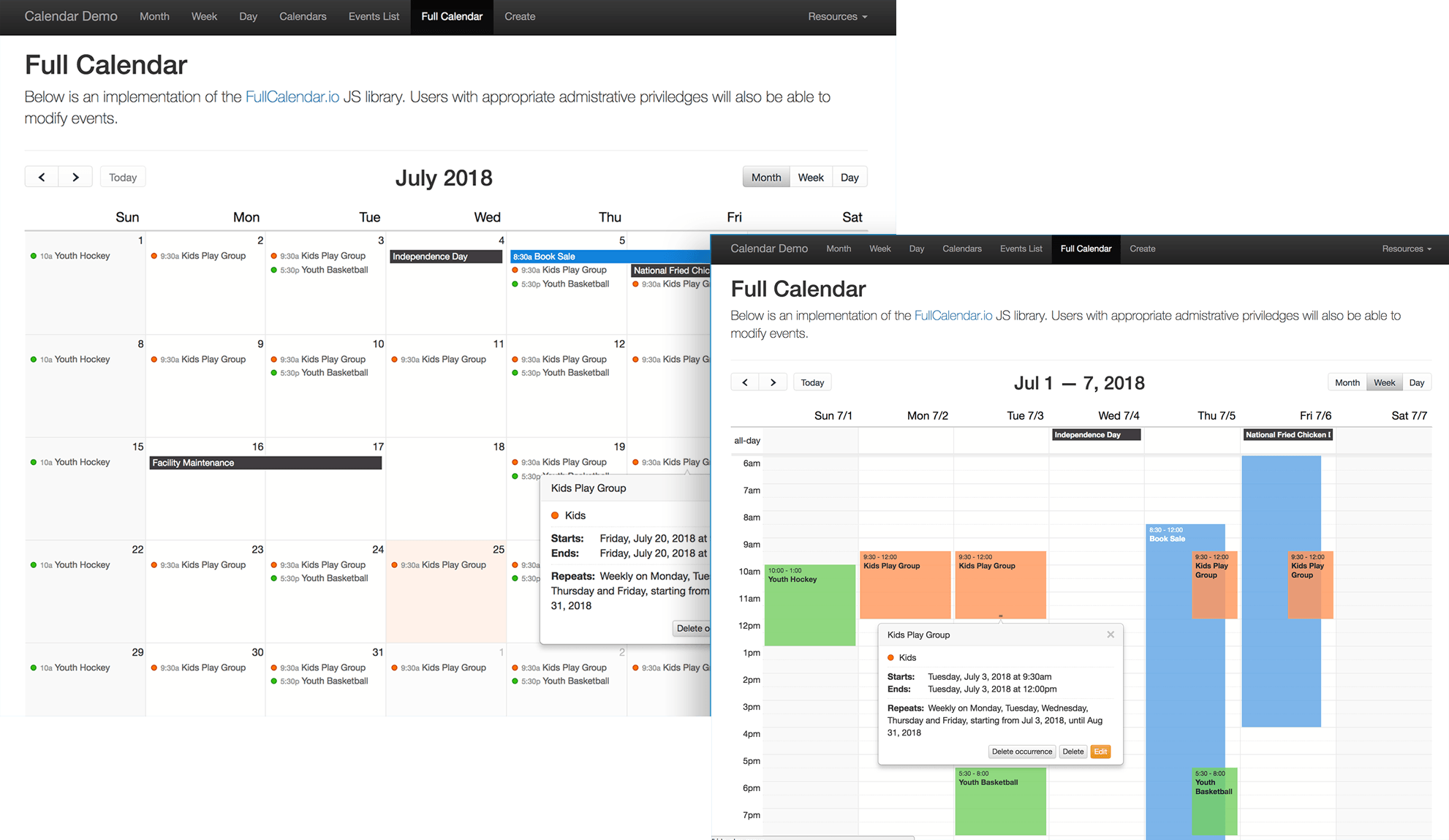The image size is (1449, 840).
Task: Select Month view toggle in front window
Action: (x=1347, y=382)
